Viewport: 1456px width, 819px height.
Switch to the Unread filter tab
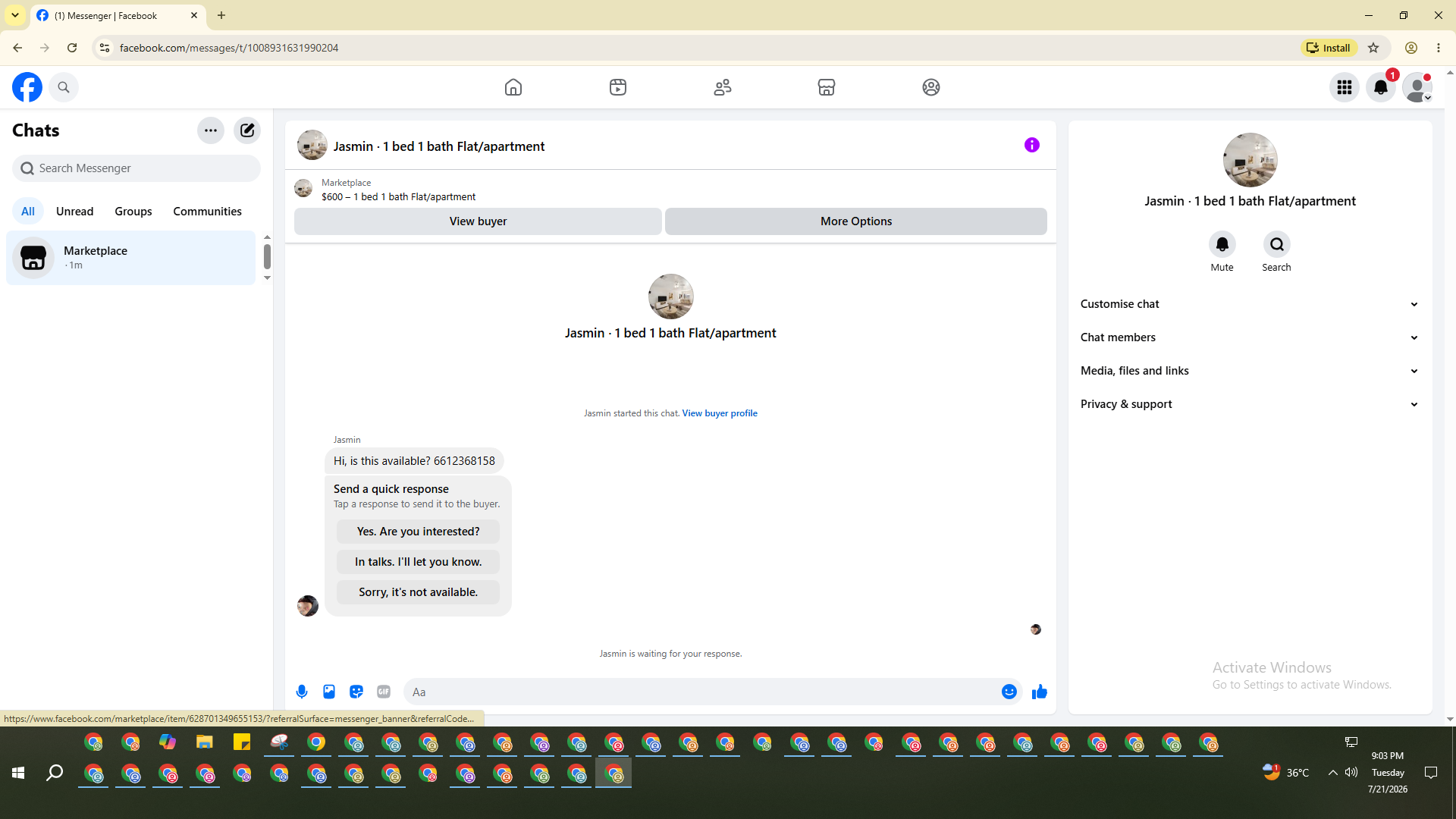(75, 212)
